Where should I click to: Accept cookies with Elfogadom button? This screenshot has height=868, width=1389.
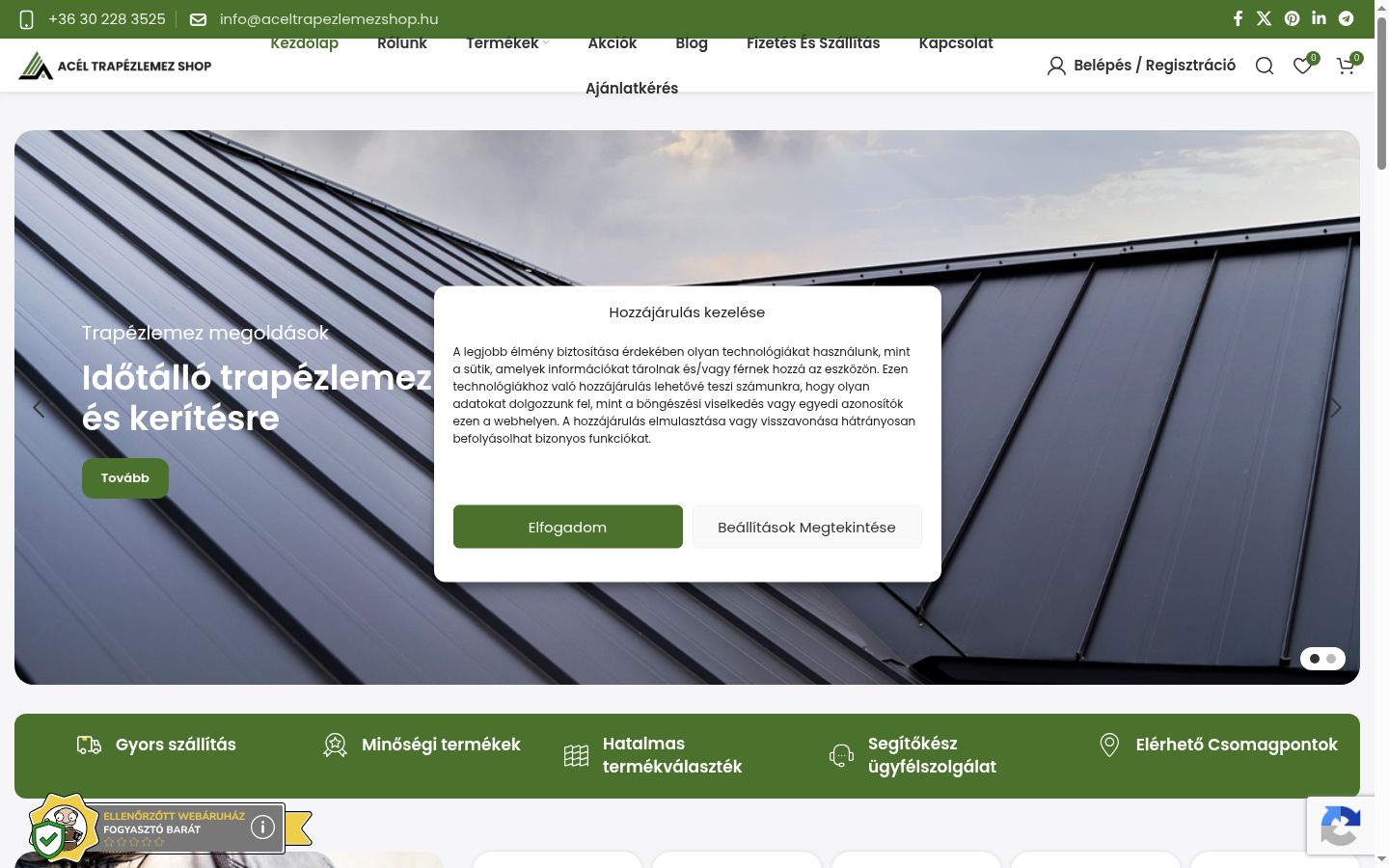pyautogui.click(x=568, y=527)
